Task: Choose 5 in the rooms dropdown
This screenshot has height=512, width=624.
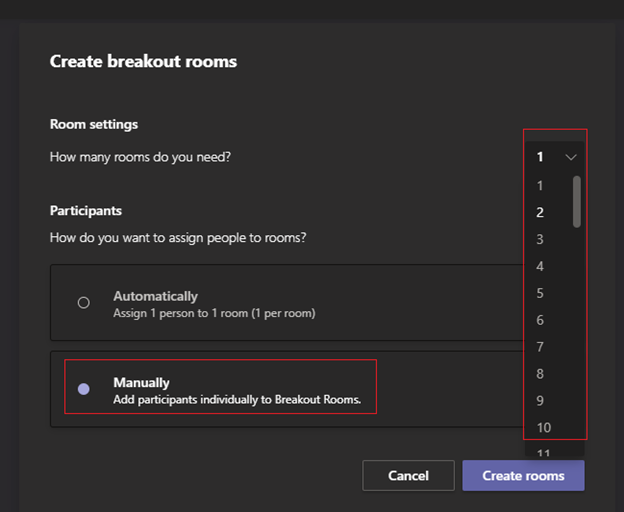Action: pyautogui.click(x=540, y=293)
